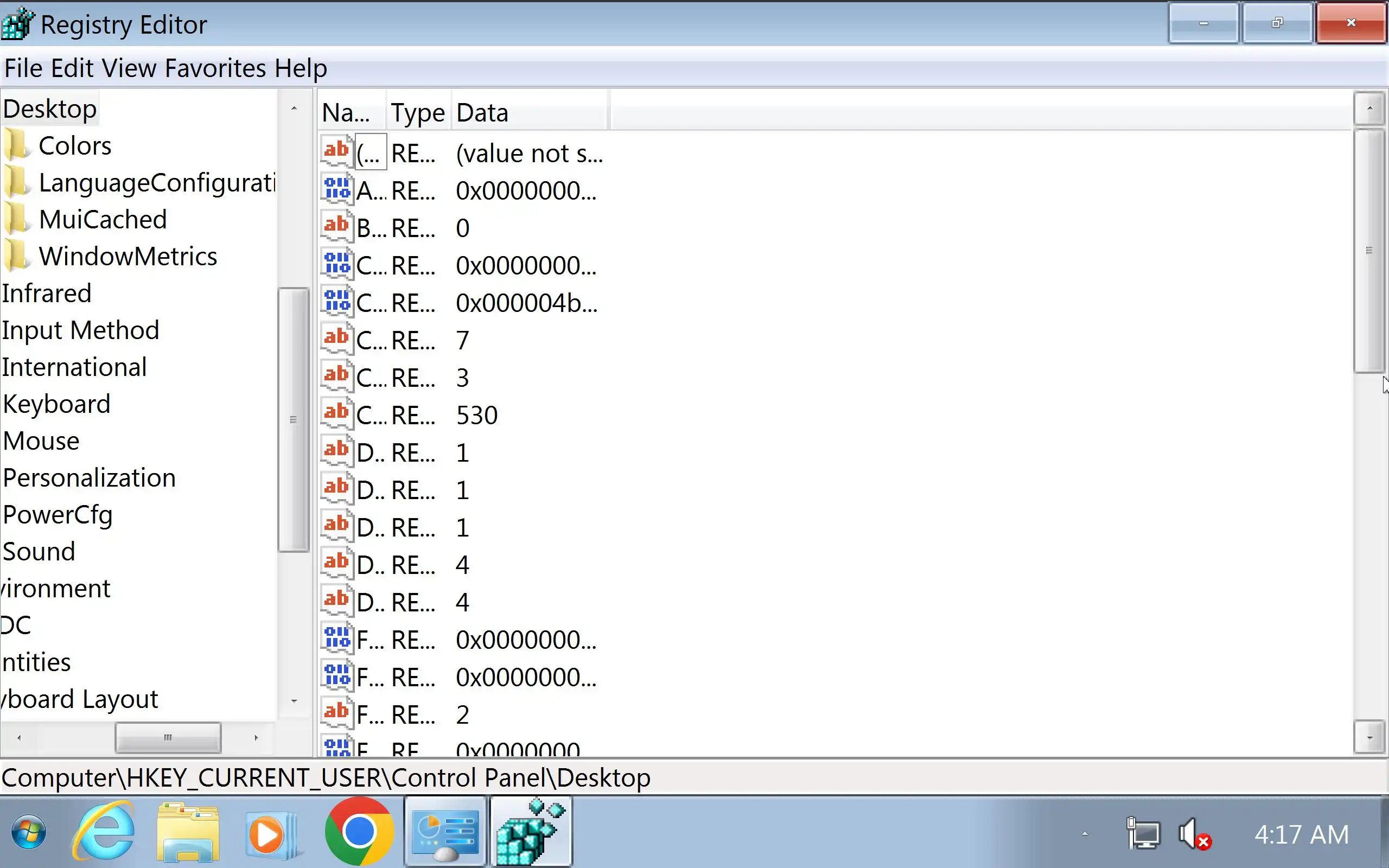
Task: Open the Edit menu
Action: point(72,68)
